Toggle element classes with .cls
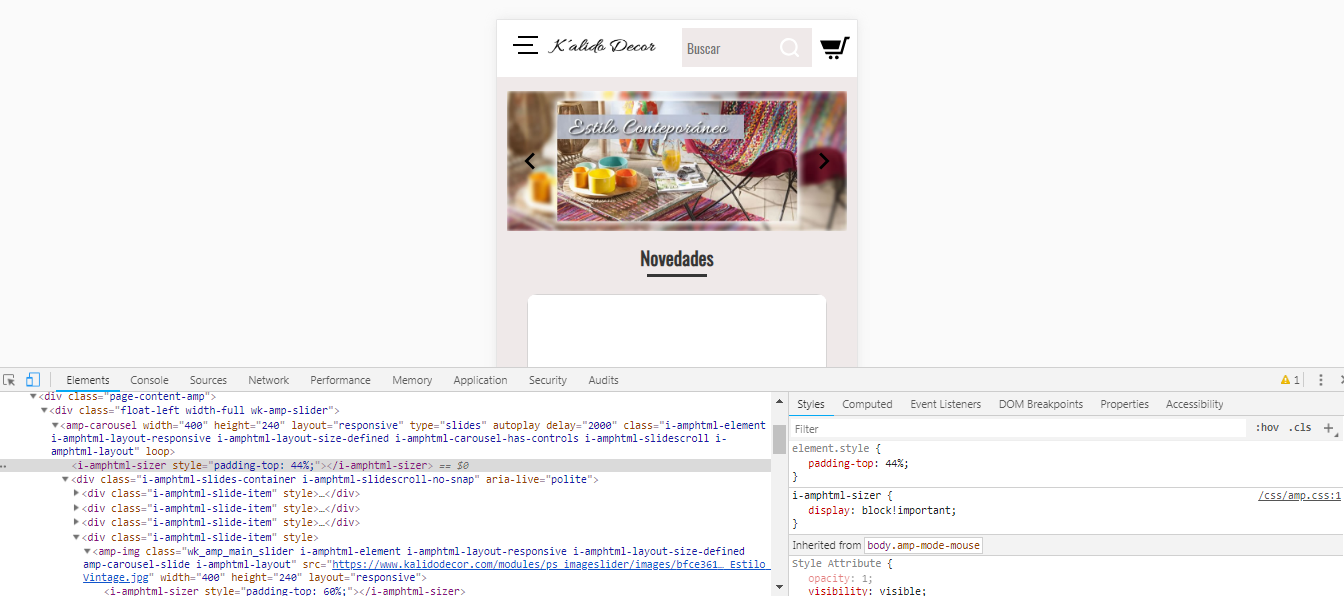 1301,427
